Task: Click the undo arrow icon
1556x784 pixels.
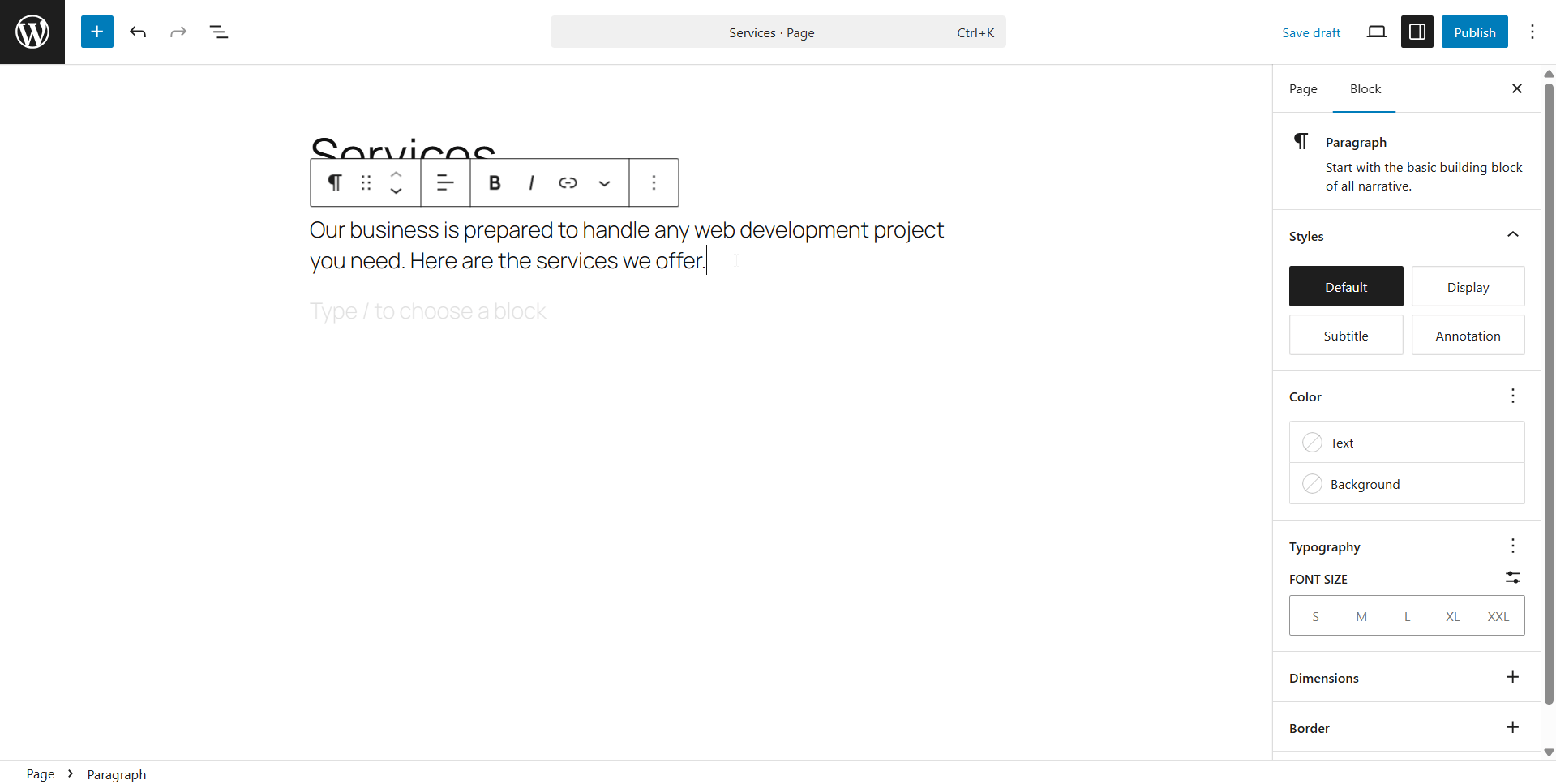Action: [x=138, y=32]
